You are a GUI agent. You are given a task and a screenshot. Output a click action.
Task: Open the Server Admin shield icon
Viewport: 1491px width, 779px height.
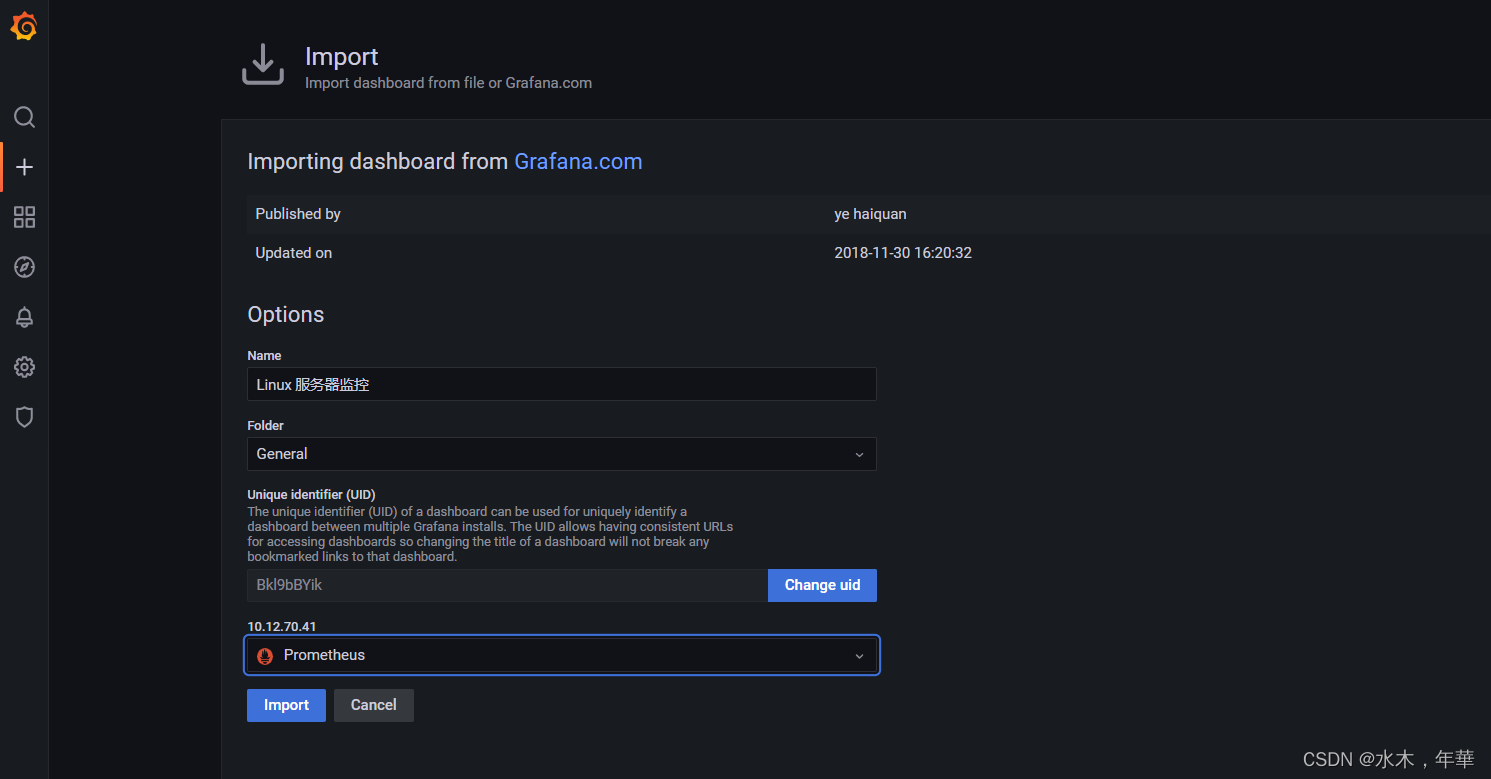25,417
